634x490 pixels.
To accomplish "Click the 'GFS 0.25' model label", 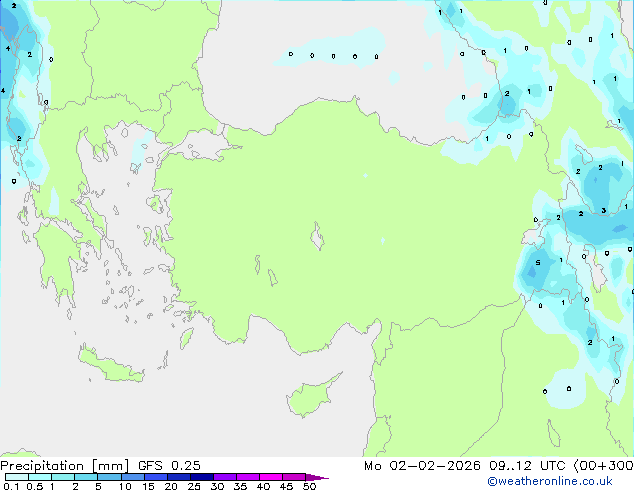I will [x=169, y=466].
